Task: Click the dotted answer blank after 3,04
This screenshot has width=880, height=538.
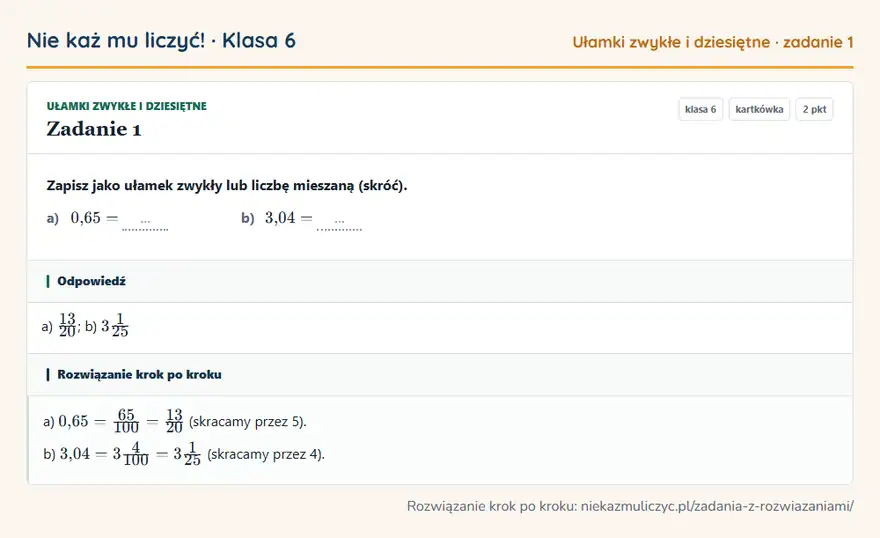Action: pos(340,223)
